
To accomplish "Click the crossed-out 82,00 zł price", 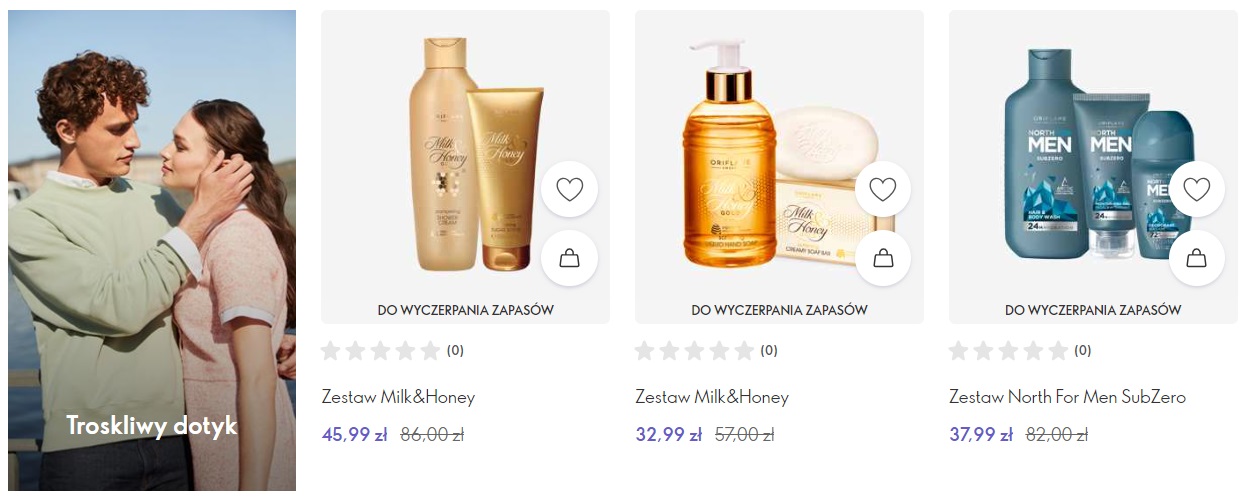I will pos(1058,435).
